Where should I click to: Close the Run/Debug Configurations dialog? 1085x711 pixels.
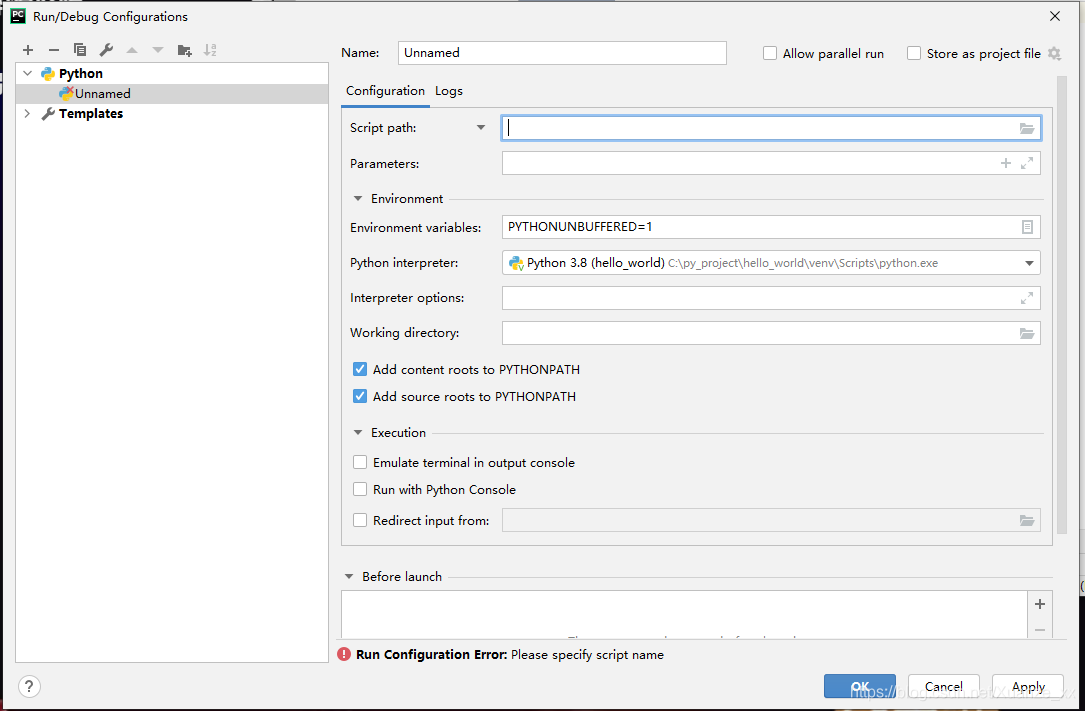[1055, 16]
